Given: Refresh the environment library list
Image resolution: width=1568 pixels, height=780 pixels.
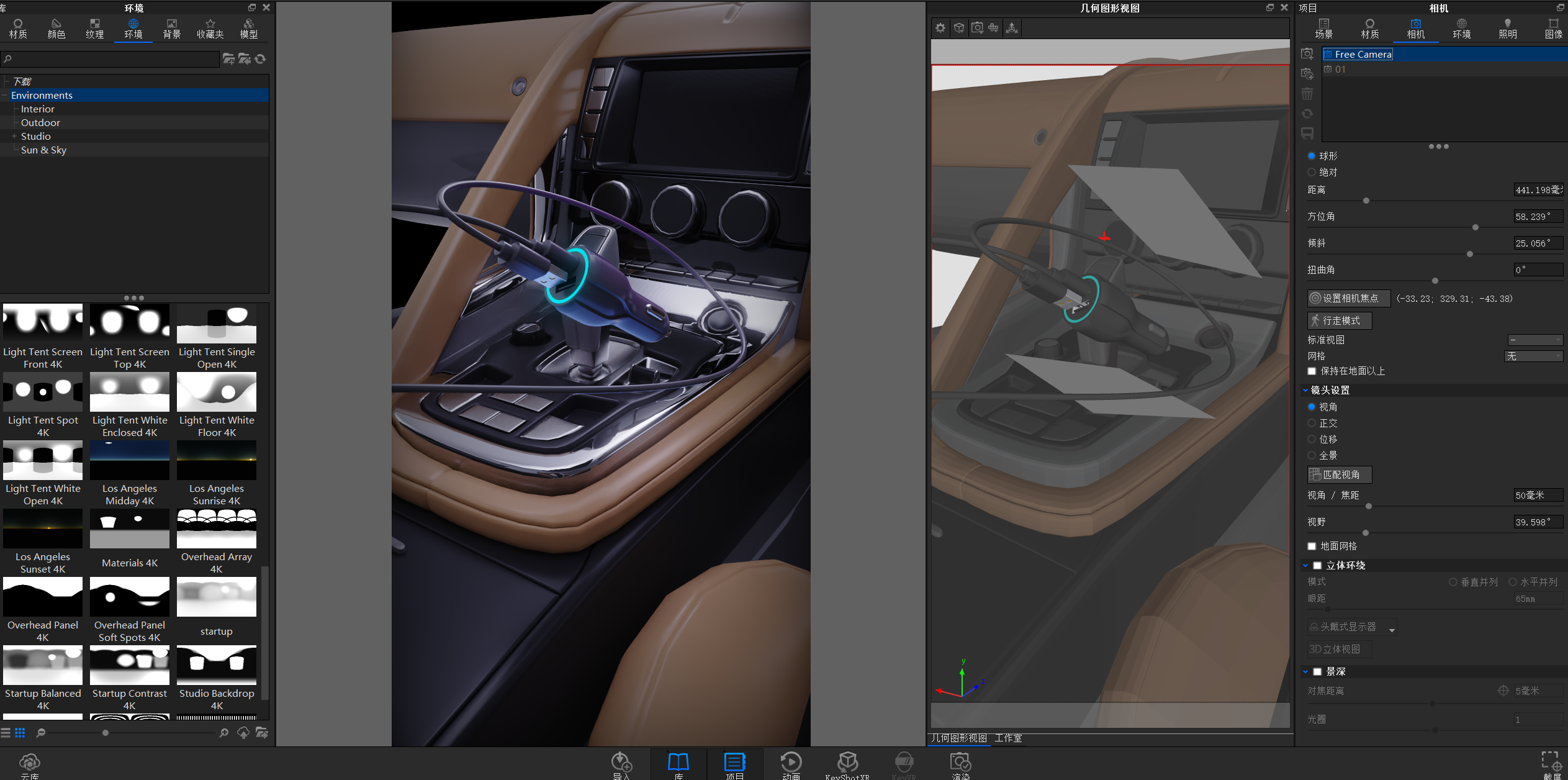Looking at the screenshot, I should [x=261, y=58].
